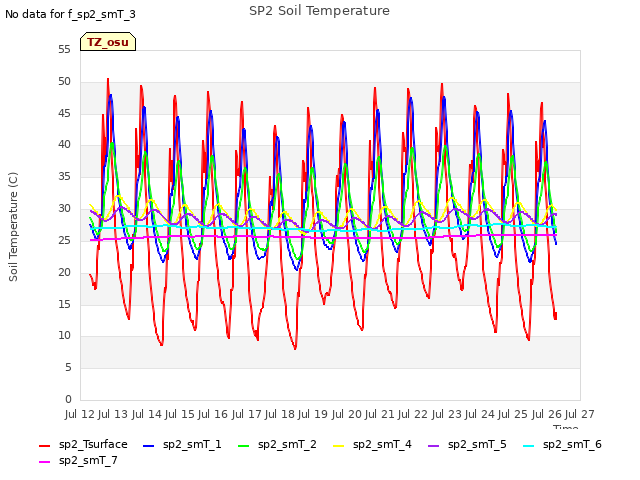The image size is (640, 480).
Task: Click the Jul 12 x-axis tick label
Action: [x=79, y=414]
